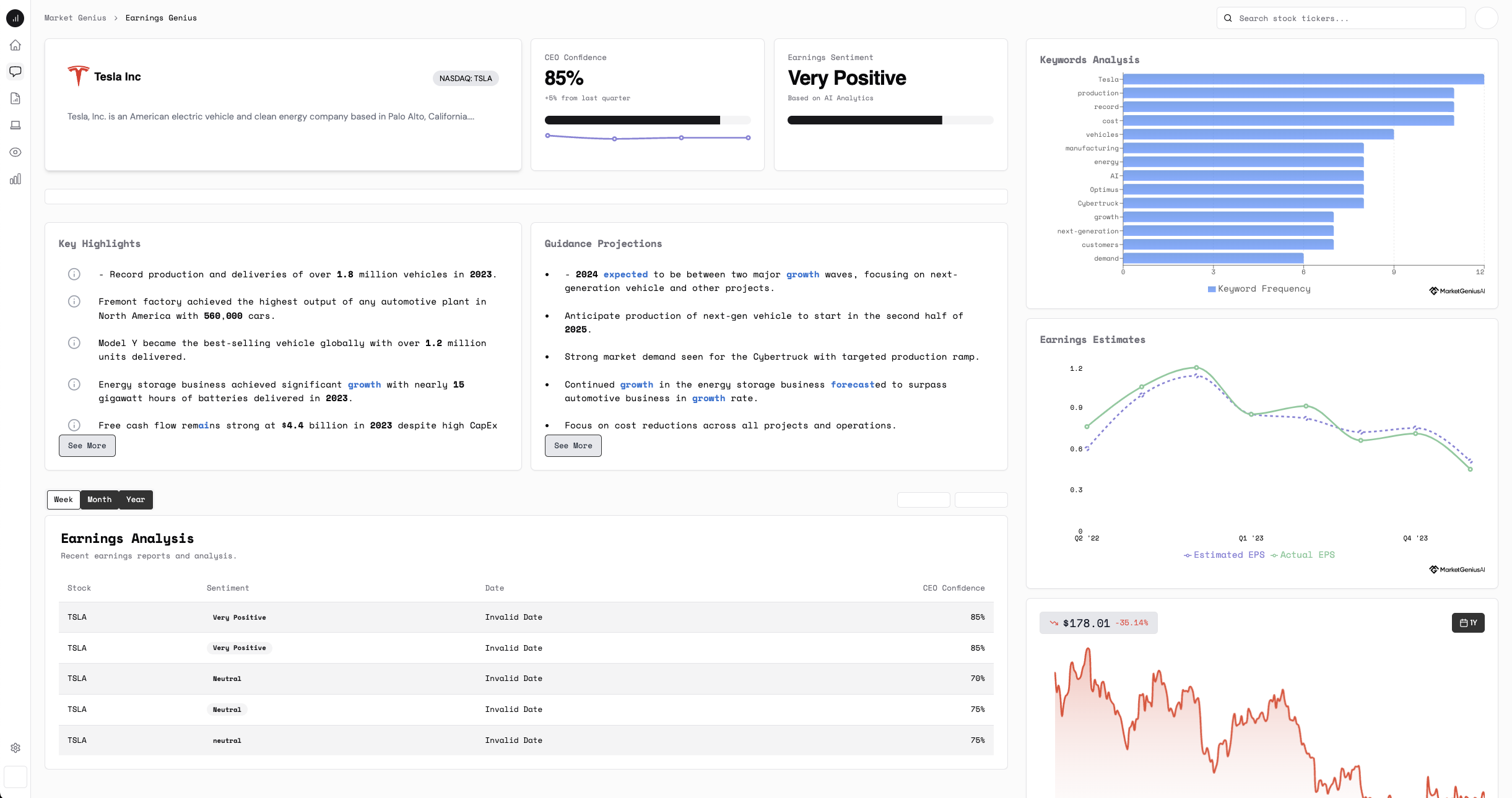Click the Very Positive sentiment headline

[x=847, y=78]
